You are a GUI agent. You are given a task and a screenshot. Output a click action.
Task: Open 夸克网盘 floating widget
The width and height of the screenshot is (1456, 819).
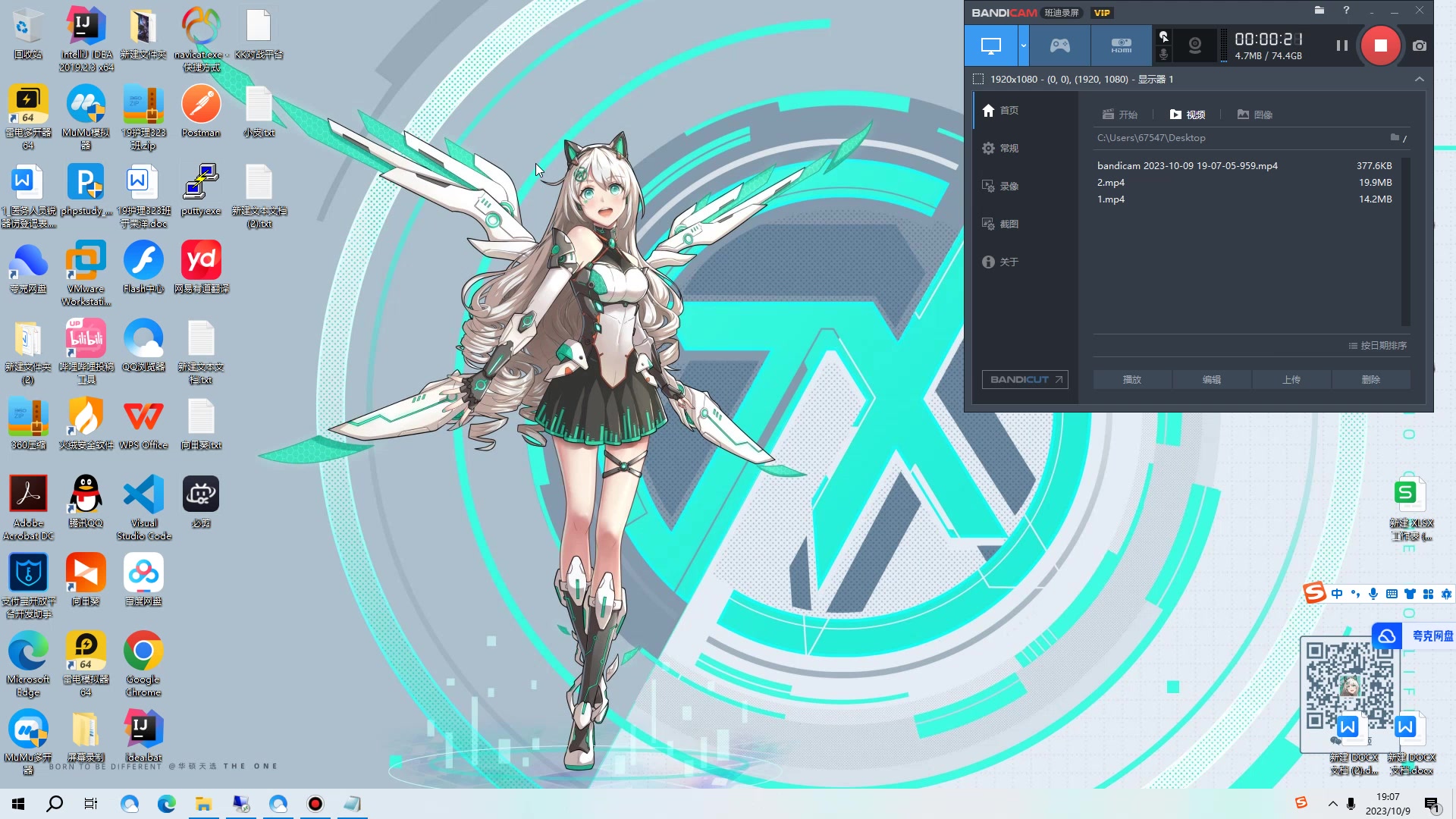pos(1414,635)
